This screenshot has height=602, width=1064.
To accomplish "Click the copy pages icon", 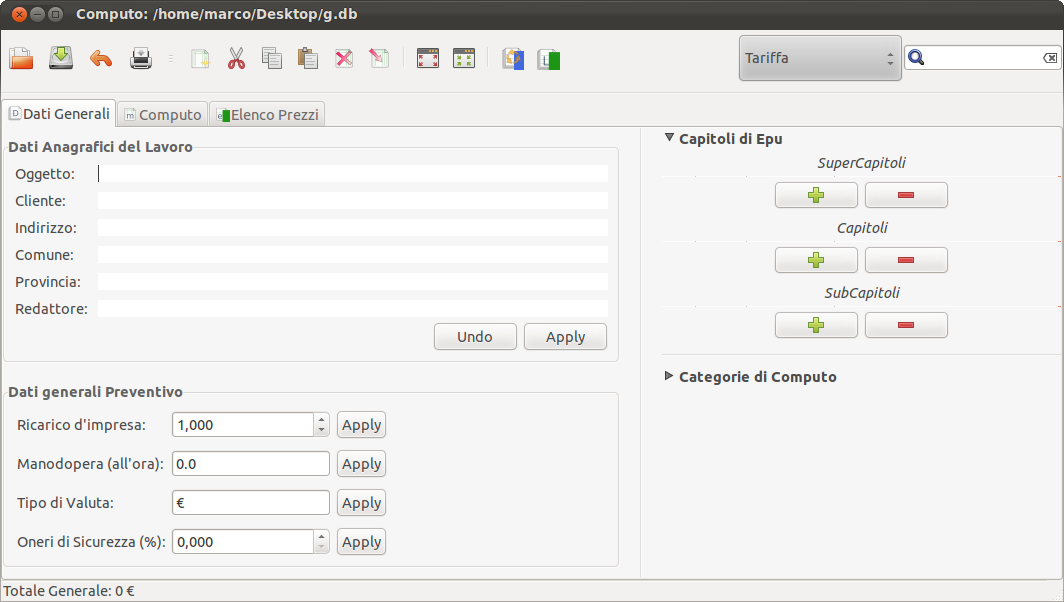I will [271, 58].
